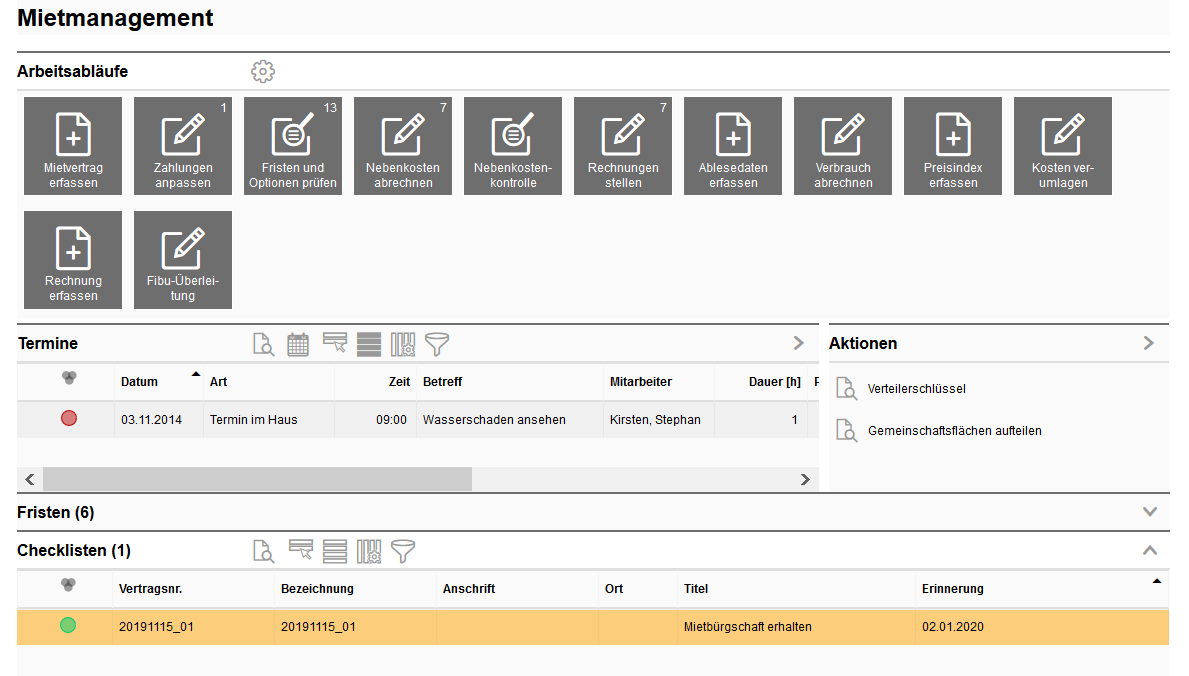Click the Termine search document icon

point(263,344)
